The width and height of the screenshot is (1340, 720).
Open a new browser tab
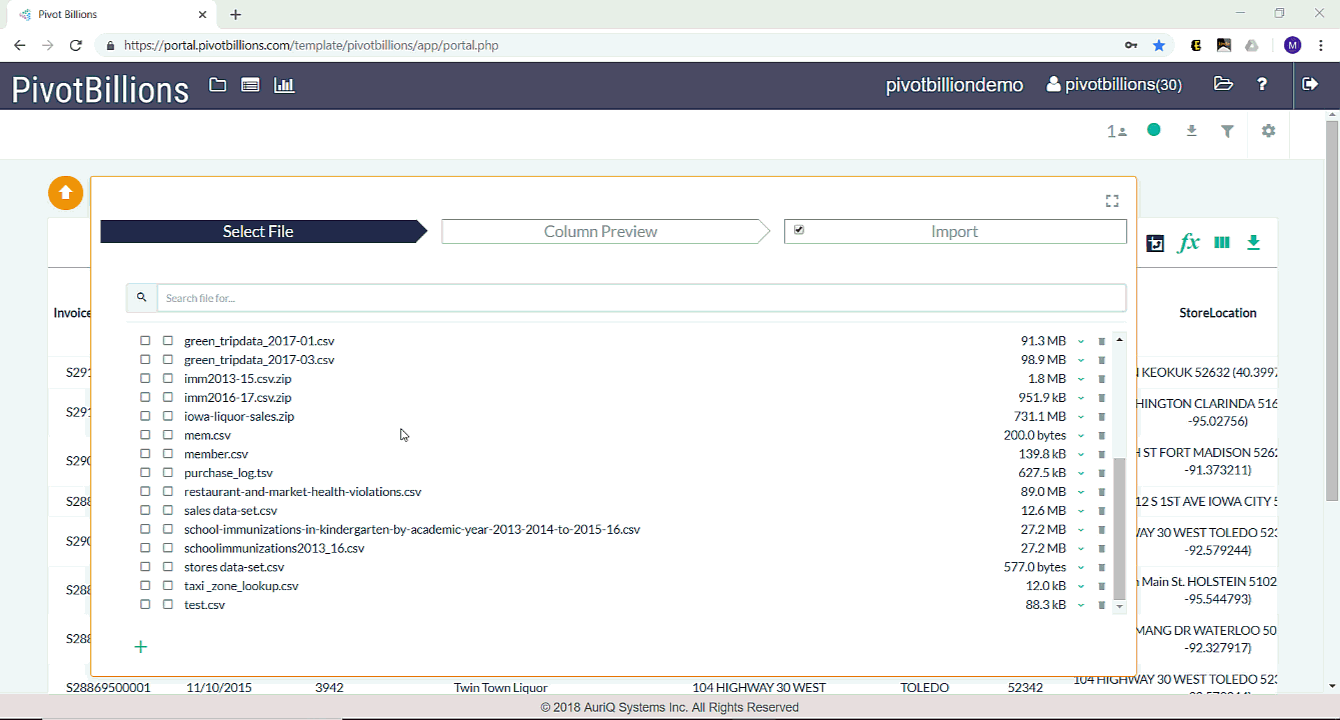[236, 15]
